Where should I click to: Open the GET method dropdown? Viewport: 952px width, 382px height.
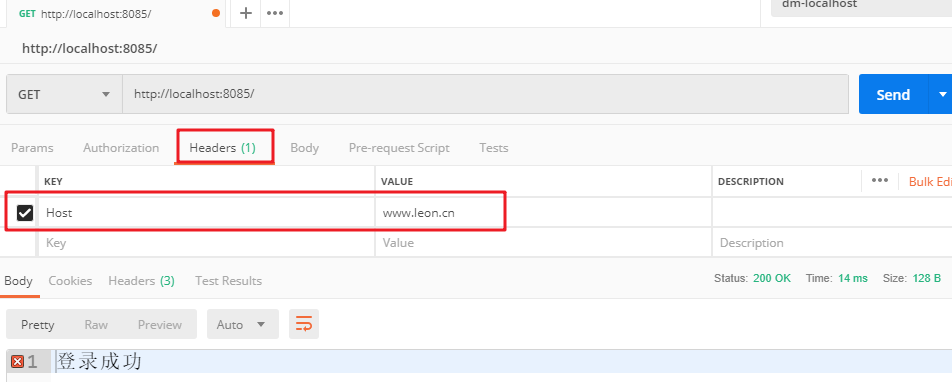click(x=64, y=94)
